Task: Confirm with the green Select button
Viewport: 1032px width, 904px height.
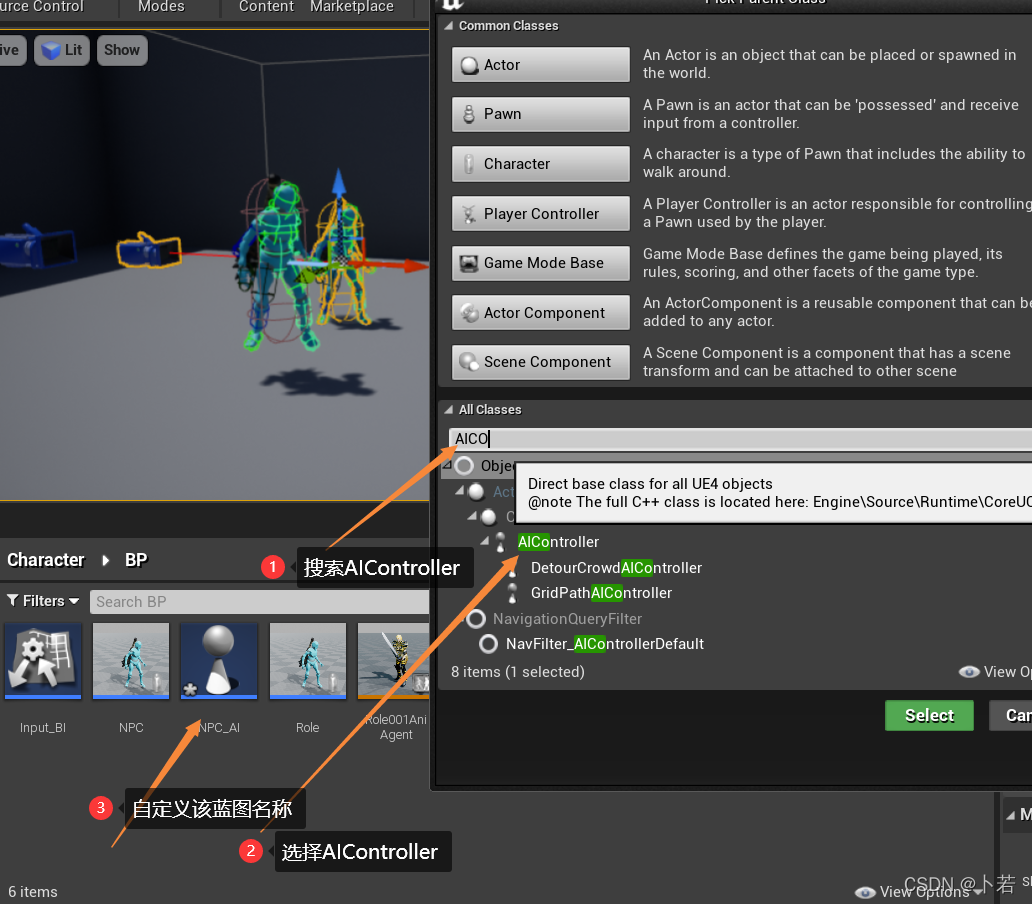Action: click(x=929, y=715)
